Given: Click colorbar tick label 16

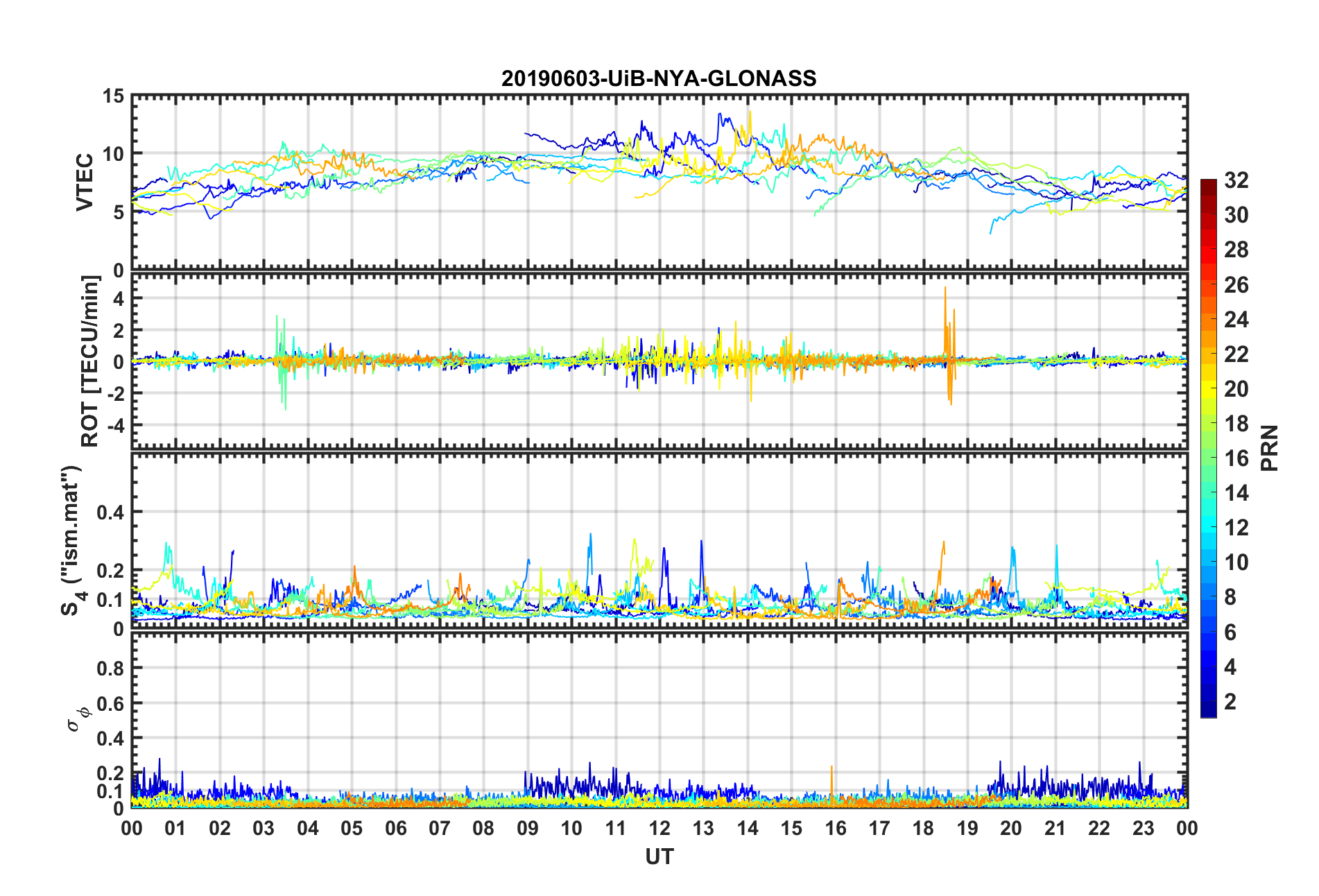Looking at the screenshot, I should tap(1236, 458).
